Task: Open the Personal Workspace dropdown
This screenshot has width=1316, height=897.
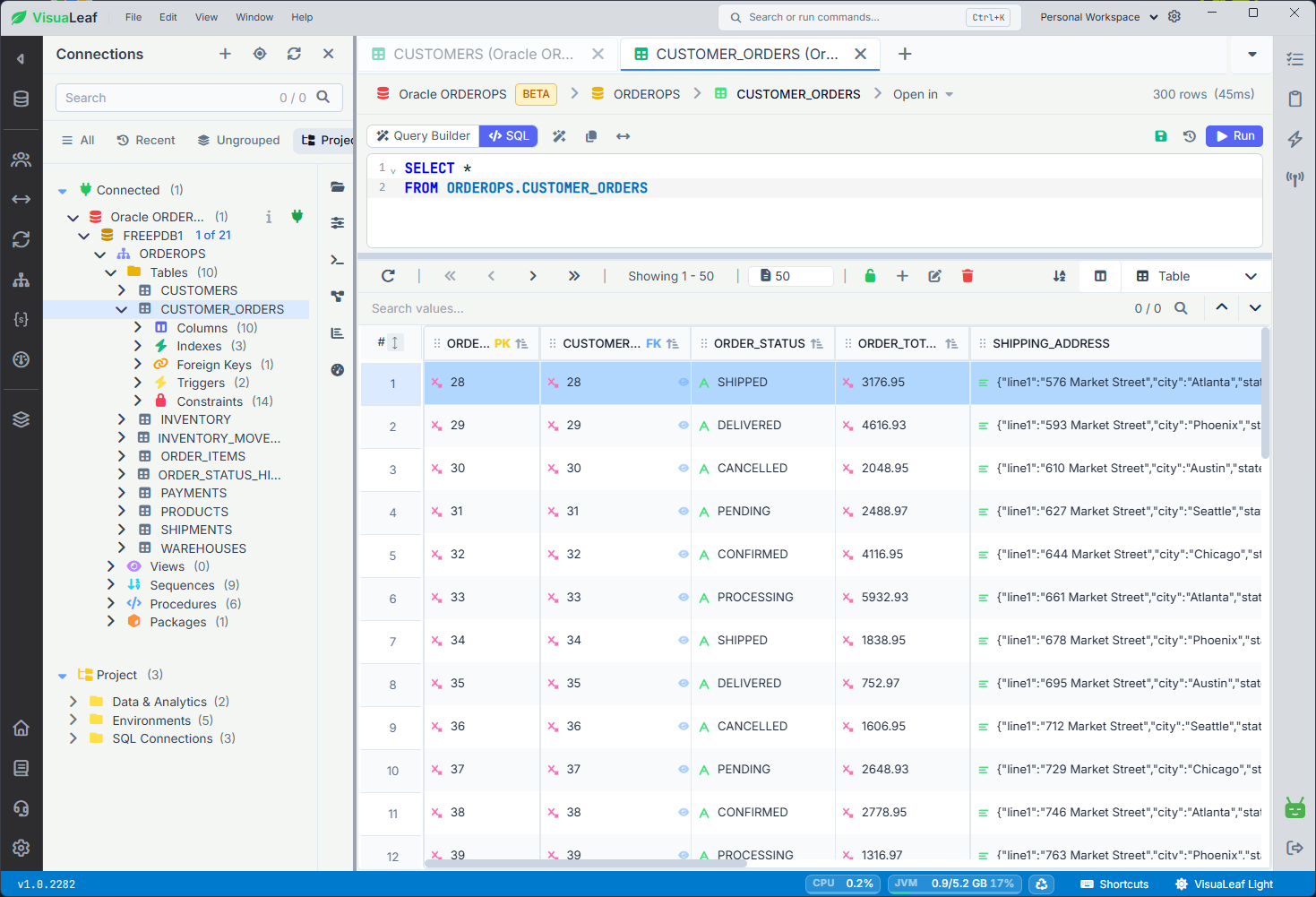Action: pos(1099,17)
